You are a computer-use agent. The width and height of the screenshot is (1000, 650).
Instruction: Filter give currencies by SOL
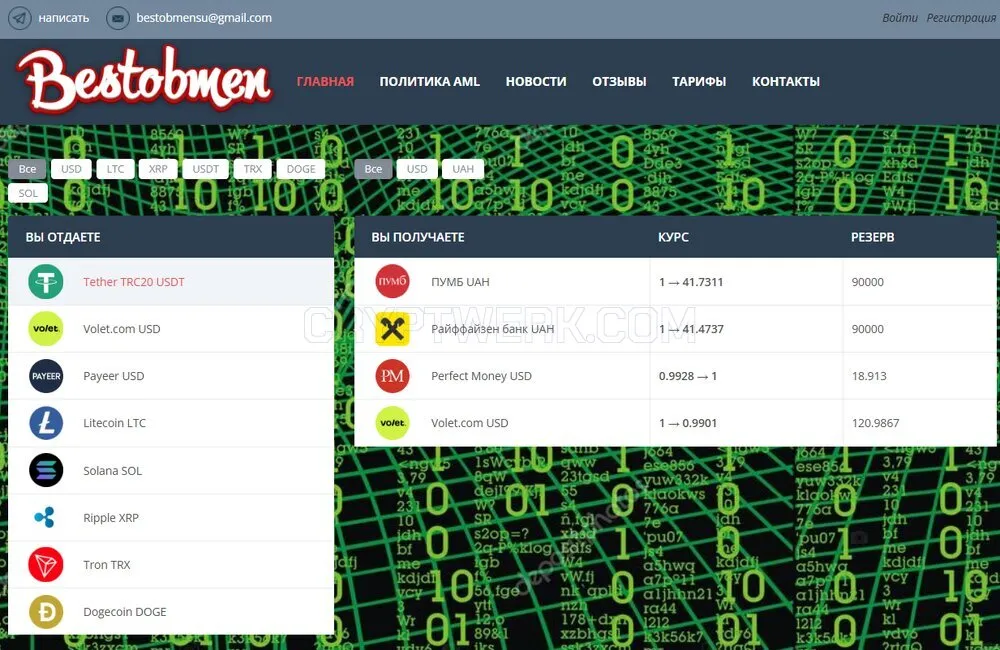(x=28, y=193)
